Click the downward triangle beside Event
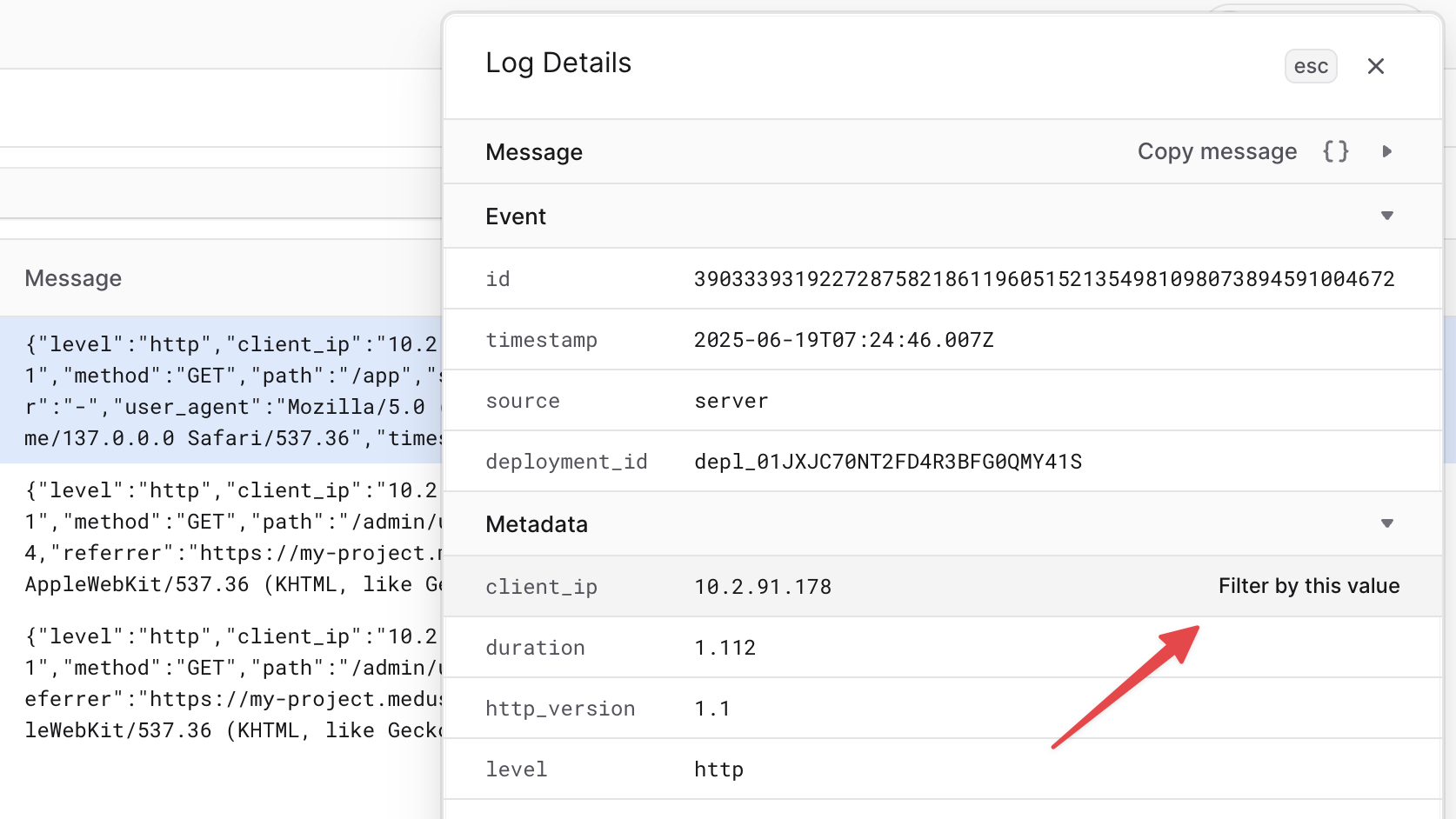Image resolution: width=1456 pixels, height=819 pixels. click(x=1387, y=215)
